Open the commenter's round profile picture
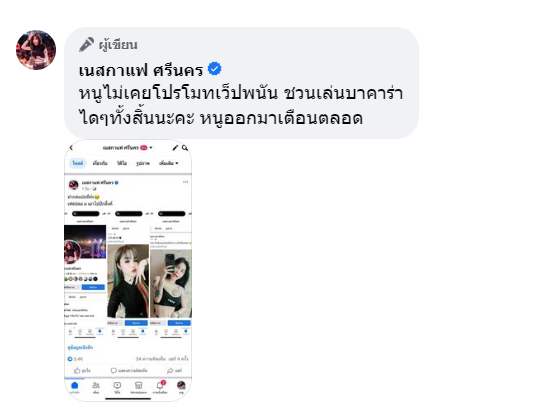Screen dimensions: 539x407 [x=36, y=50]
